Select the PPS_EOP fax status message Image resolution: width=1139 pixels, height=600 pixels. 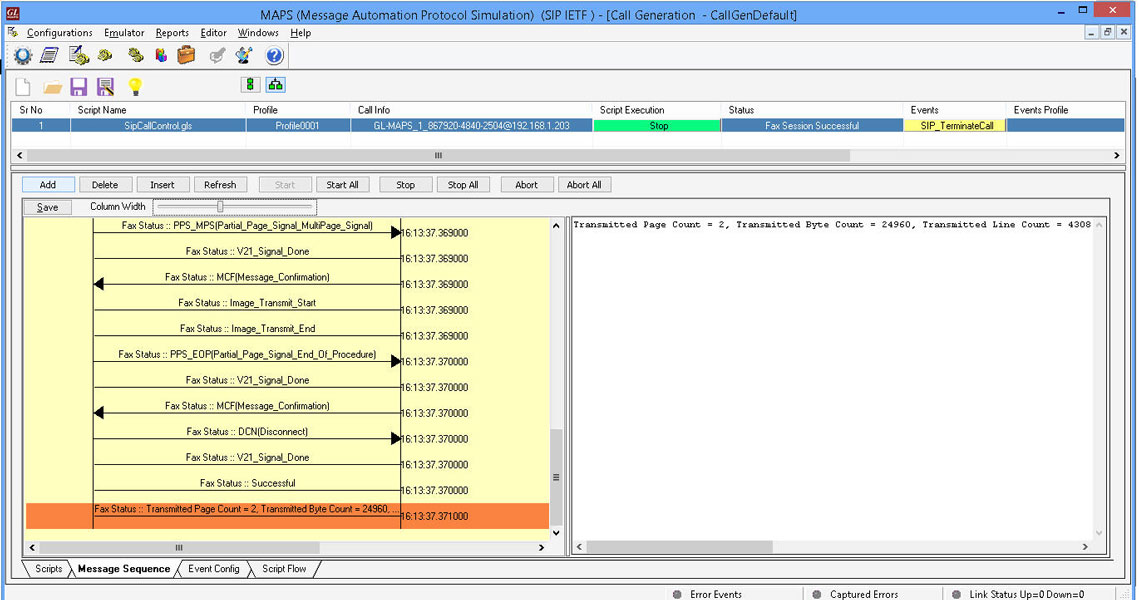click(247, 354)
